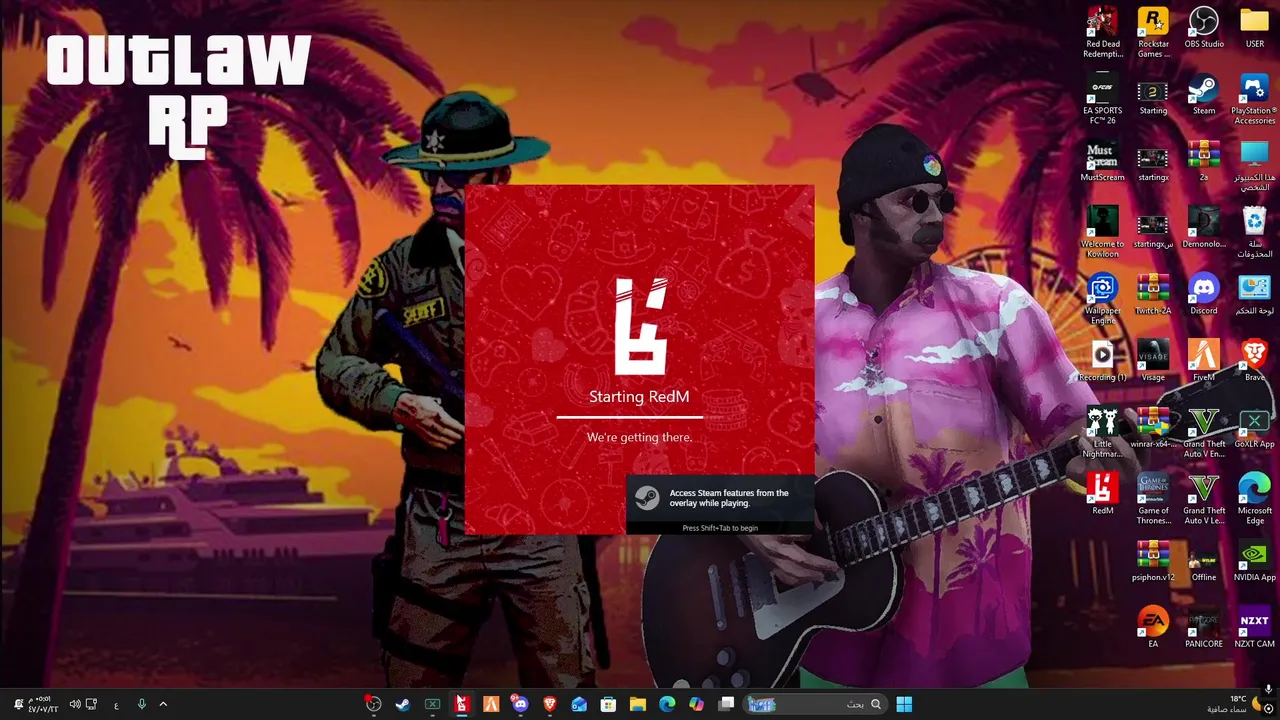Open the Control Panel desktop icon
The height and width of the screenshot is (720, 1280).
pyautogui.click(x=1254, y=295)
